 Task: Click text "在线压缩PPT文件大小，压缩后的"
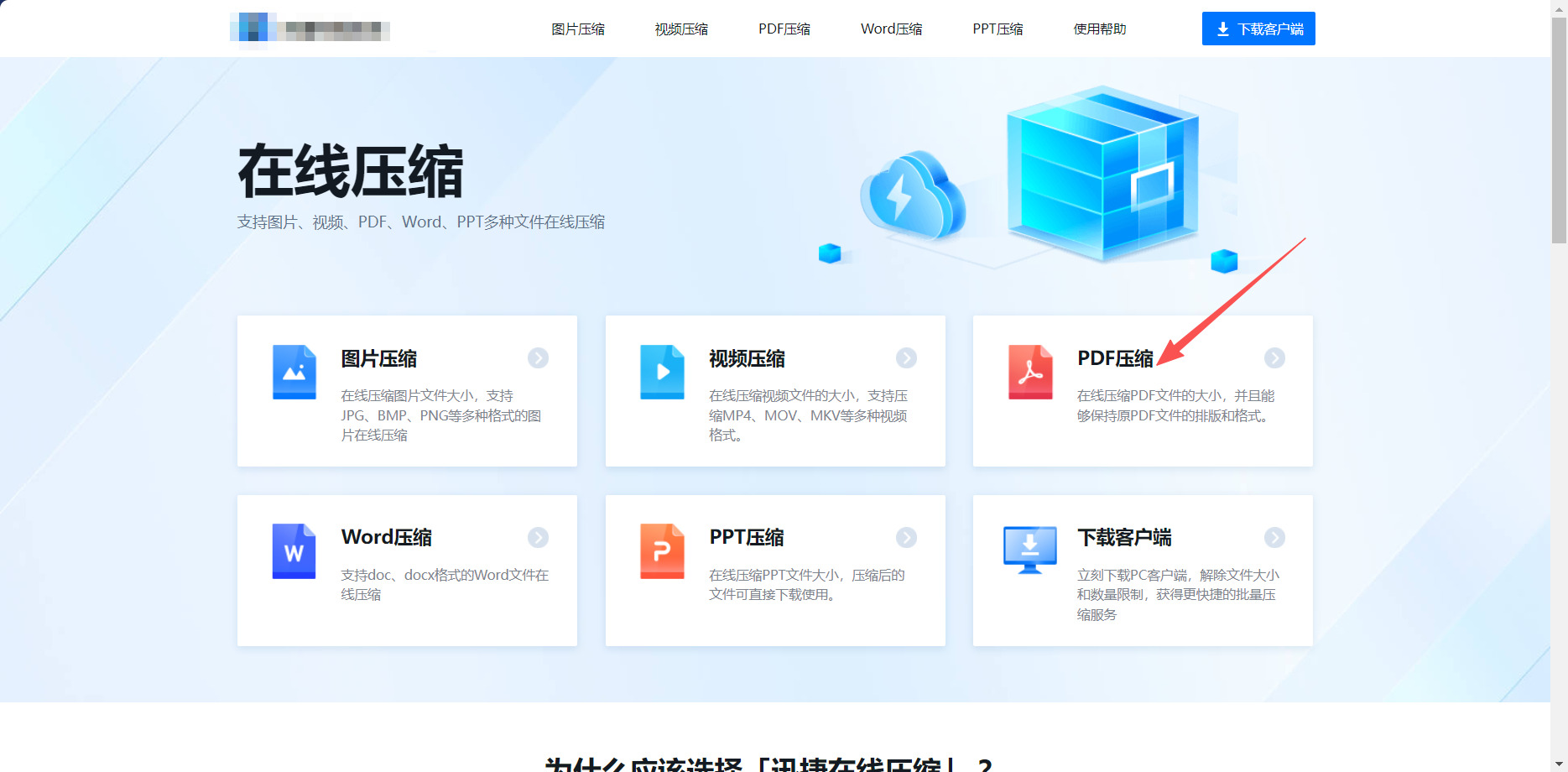(x=806, y=576)
